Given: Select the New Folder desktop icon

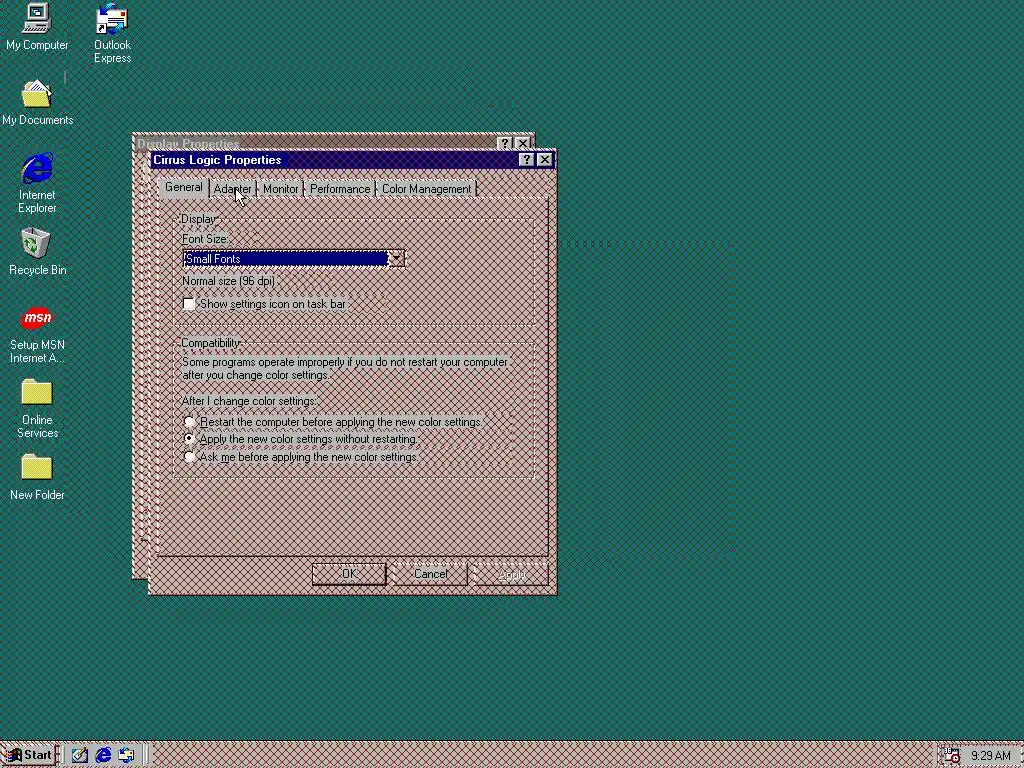Looking at the screenshot, I should coord(37,477).
